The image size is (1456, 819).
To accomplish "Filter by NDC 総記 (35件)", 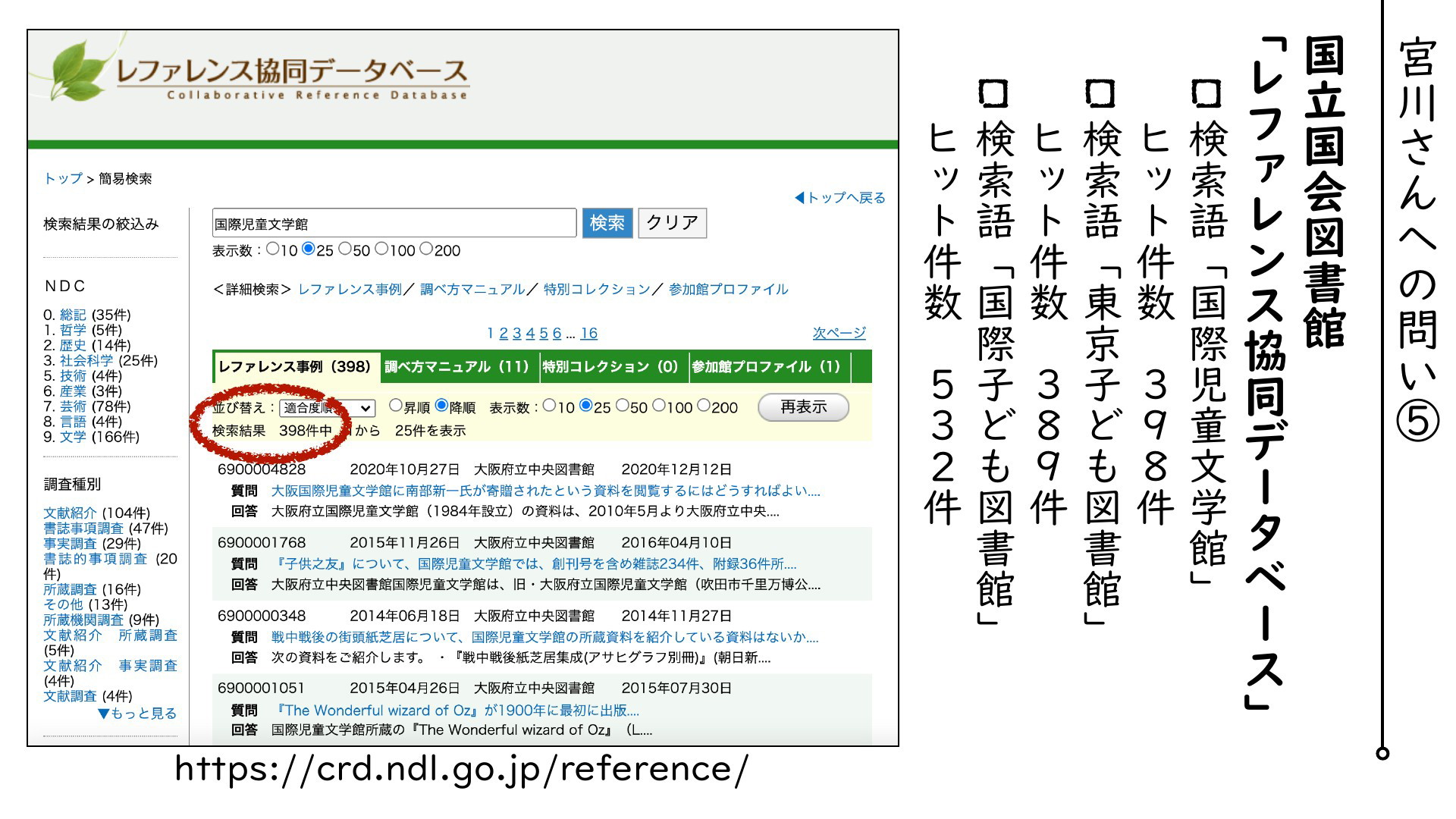I will pyautogui.click(x=73, y=315).
